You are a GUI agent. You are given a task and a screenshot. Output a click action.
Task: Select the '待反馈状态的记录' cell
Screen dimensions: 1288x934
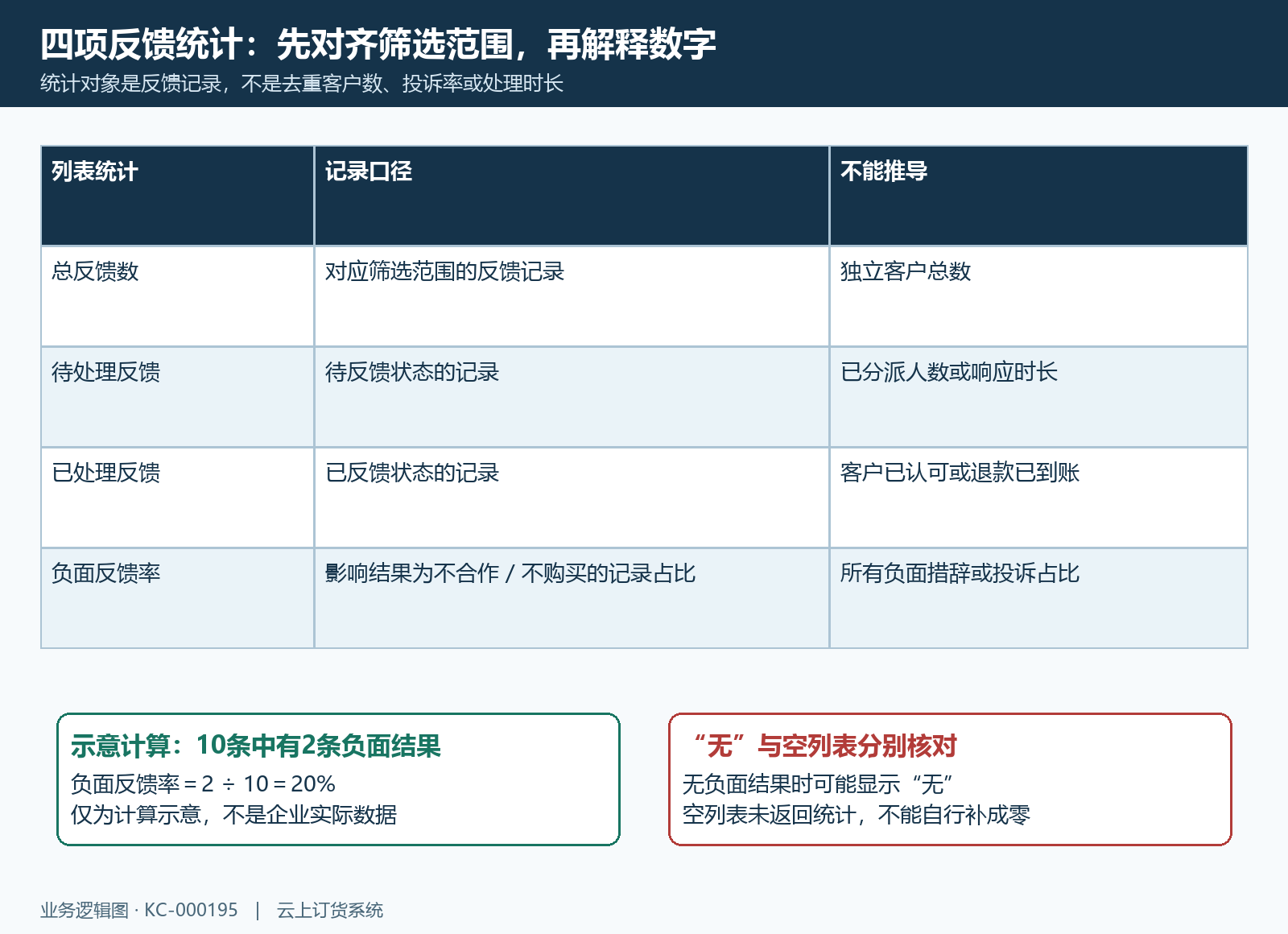click(x=572, y=397)
